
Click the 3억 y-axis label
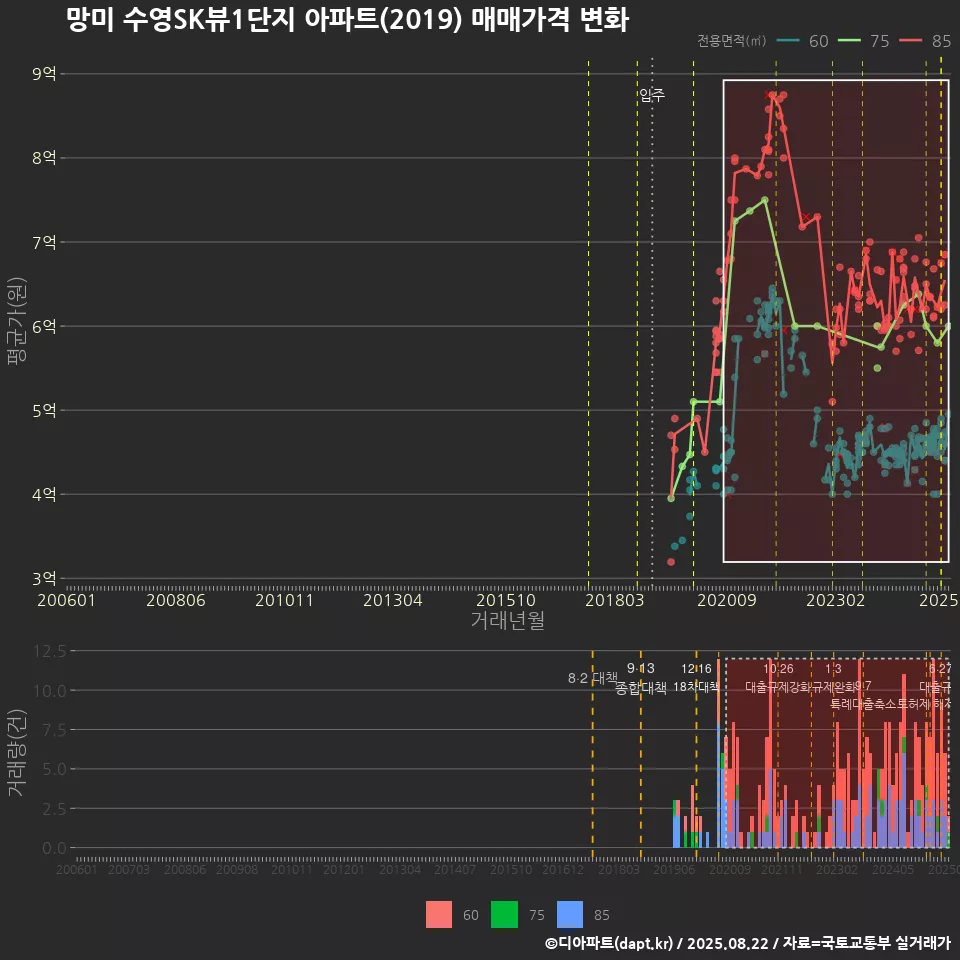[x=44, y=579]
